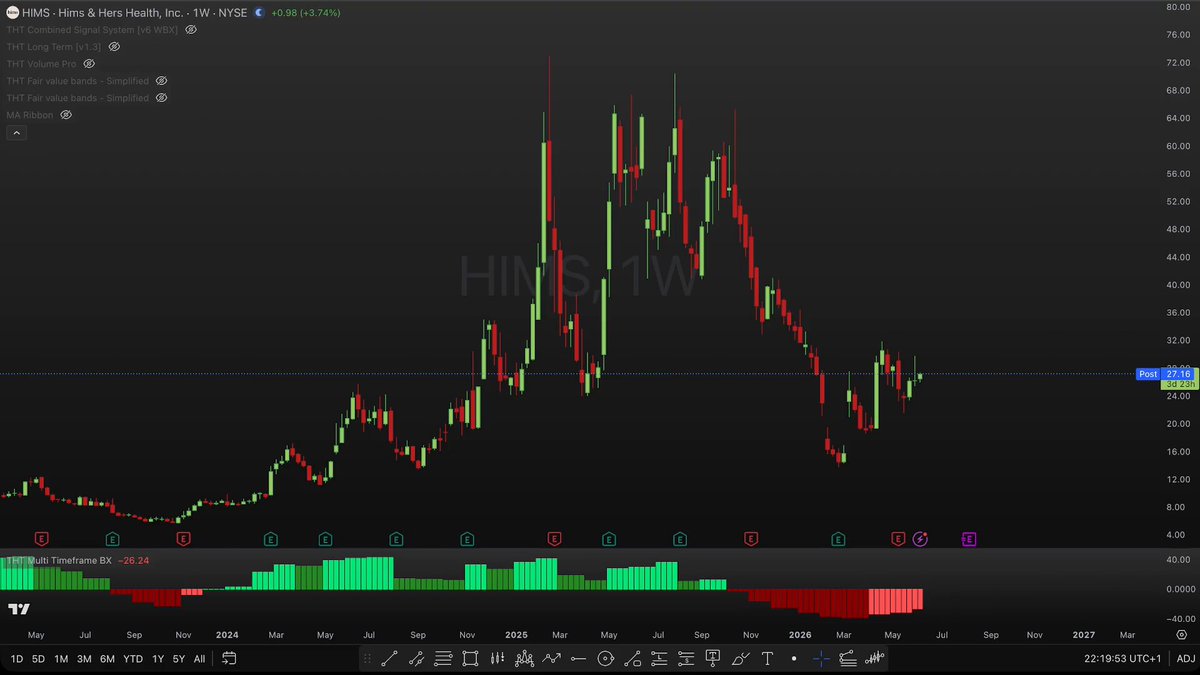Select the Brush drawing tool
Viewport: 1200px width, 675px height.
(740, 658)
